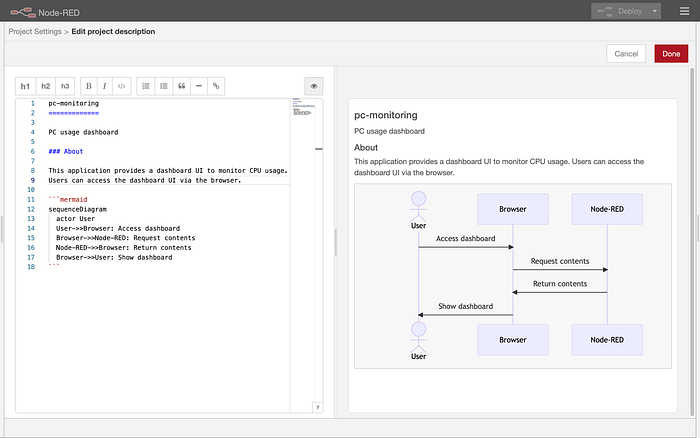Insert inline code formatting
Viewport: 700px width, 438px height.
[121, 86]
